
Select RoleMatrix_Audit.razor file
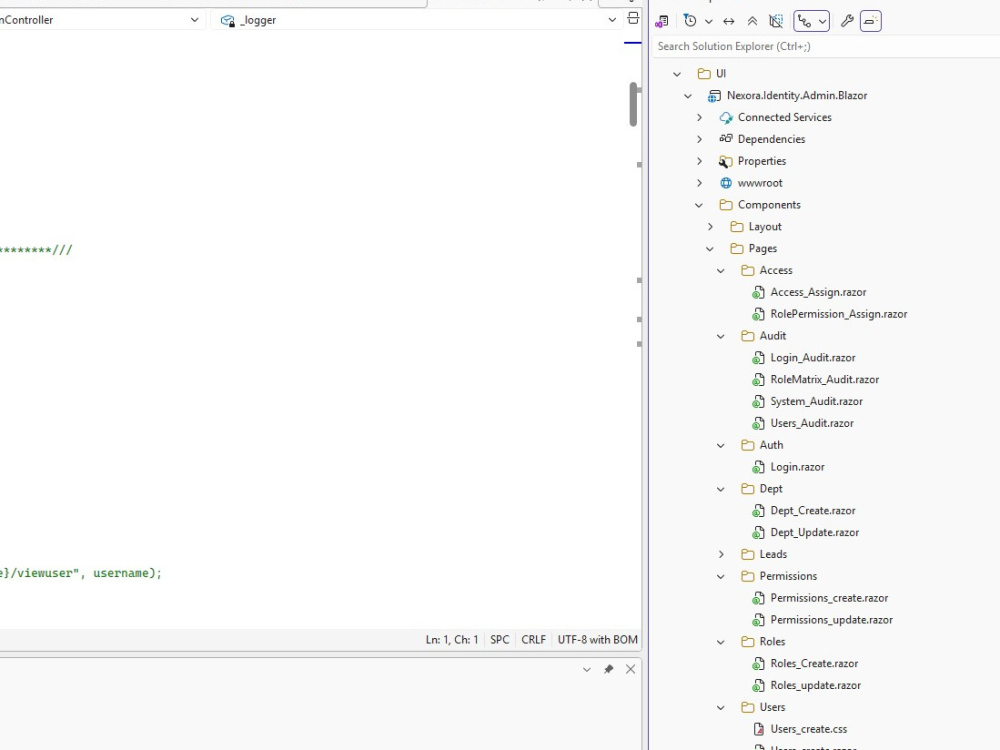(825, 379)
